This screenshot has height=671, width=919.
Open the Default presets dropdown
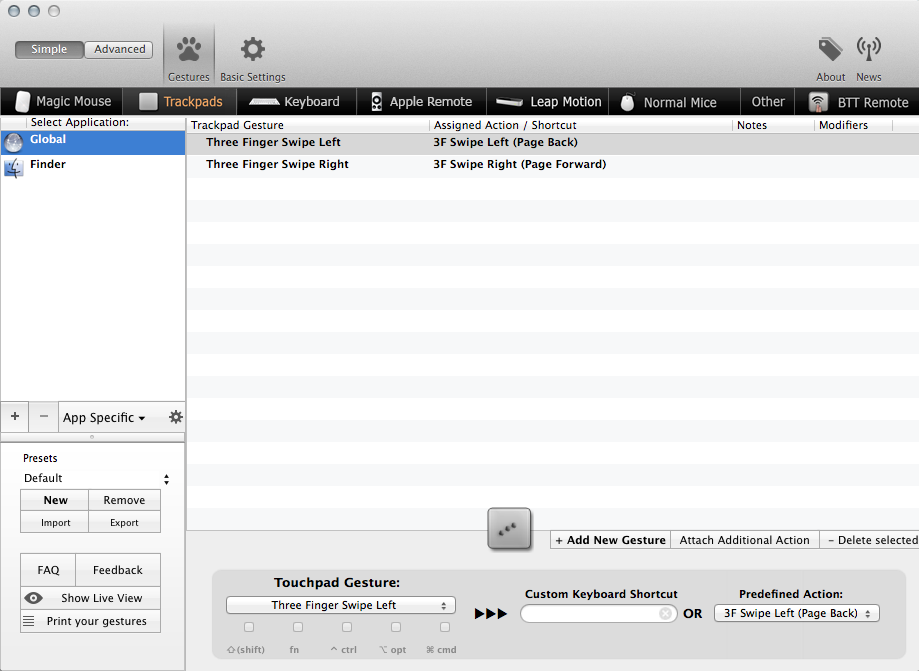click(x=96, y=478)
